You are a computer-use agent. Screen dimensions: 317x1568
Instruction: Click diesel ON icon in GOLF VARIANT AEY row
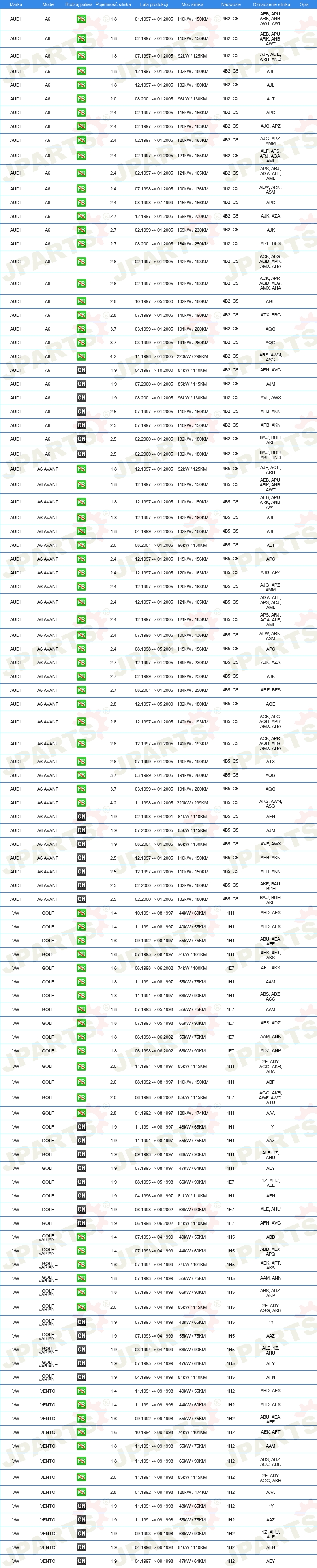[81, 1363]
